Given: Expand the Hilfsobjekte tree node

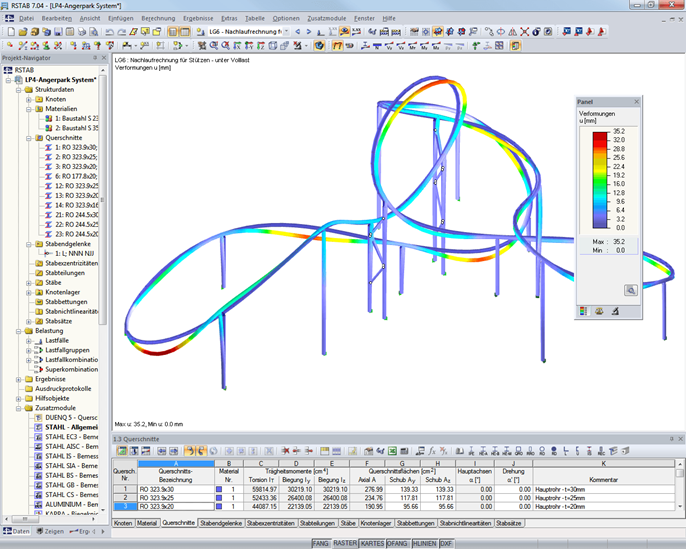Looking at the screenshot, I should tap(19, 399).
